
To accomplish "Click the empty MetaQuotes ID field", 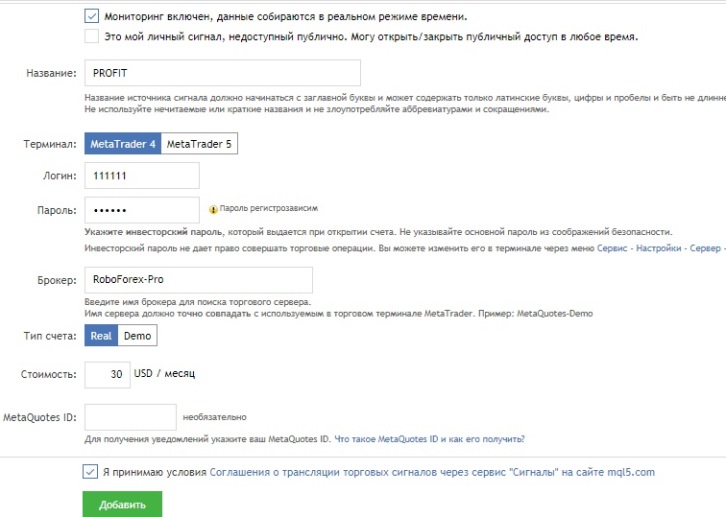I will tap(130, 417).
